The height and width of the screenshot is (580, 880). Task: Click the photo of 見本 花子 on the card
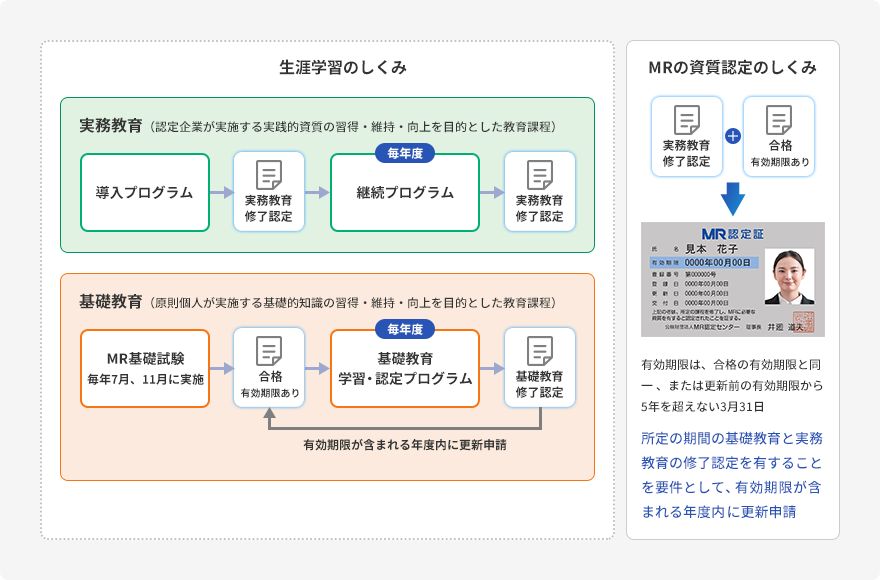click(790, 277)
